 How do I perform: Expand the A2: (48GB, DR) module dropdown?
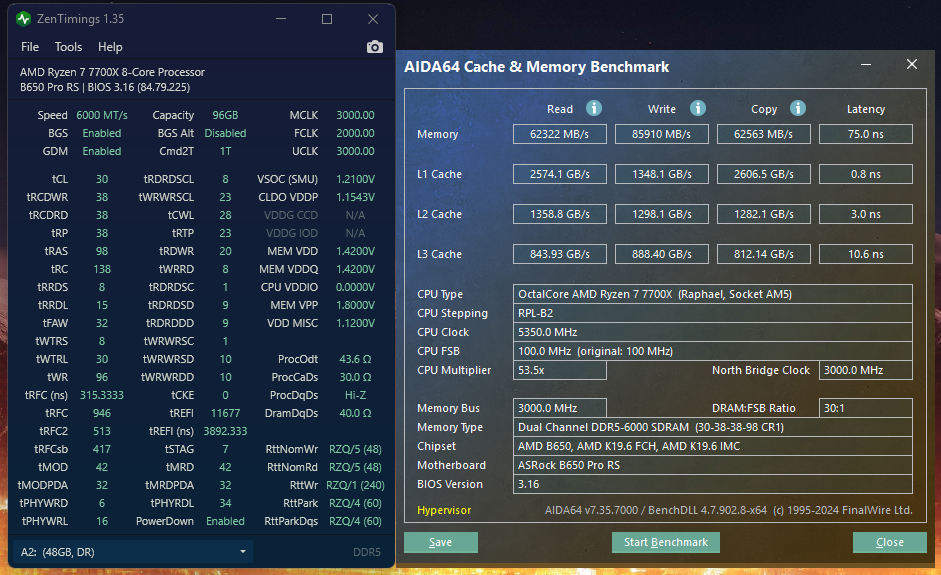[x=133, y=552]
